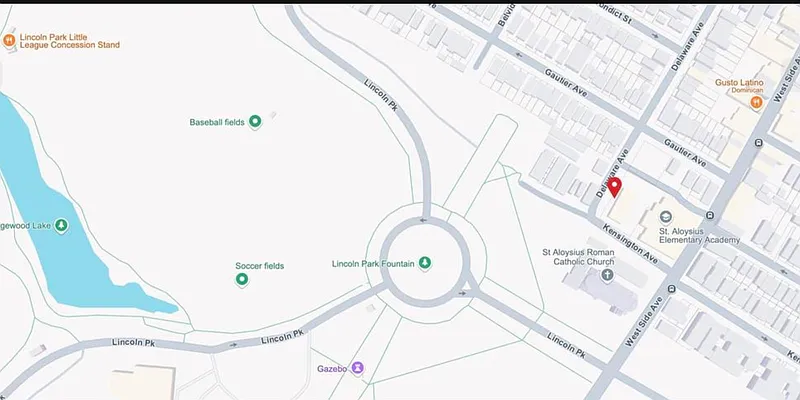Image resolution: width=800 pixels, height=400 pixels.
Task: Select the Gazebo text label
Action: pyautogui.click(x=329, y=369)
